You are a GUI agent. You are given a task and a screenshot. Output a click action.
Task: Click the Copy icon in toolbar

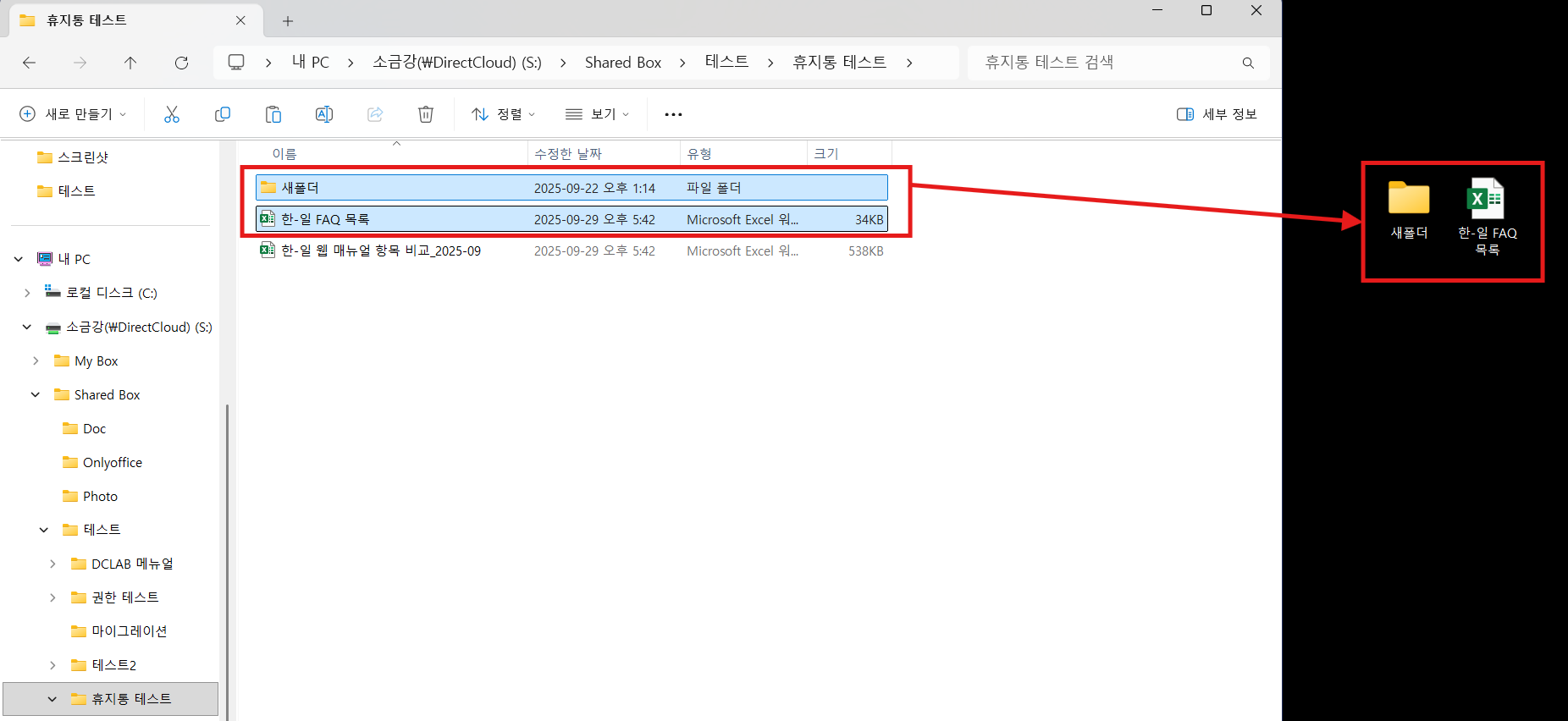click(223, 114)
